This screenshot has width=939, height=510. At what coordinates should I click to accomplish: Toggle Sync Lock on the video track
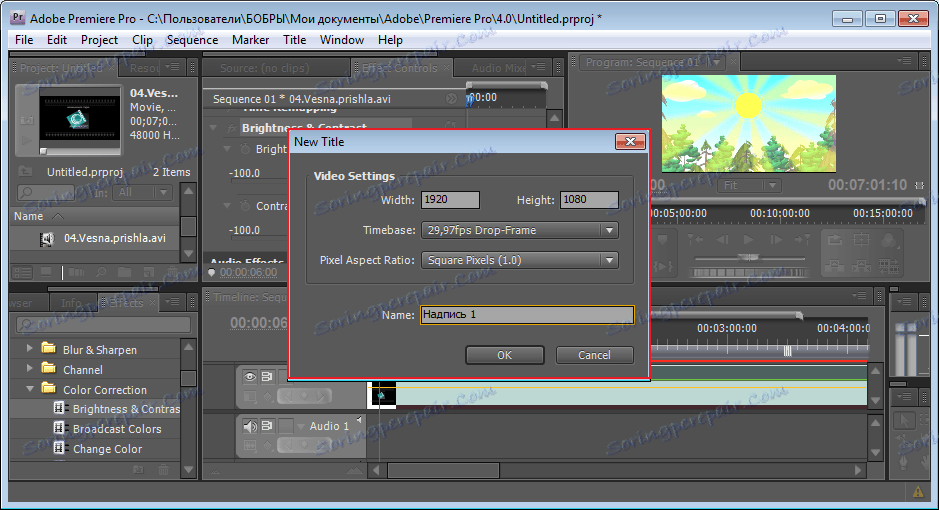(x=267, y=377)
